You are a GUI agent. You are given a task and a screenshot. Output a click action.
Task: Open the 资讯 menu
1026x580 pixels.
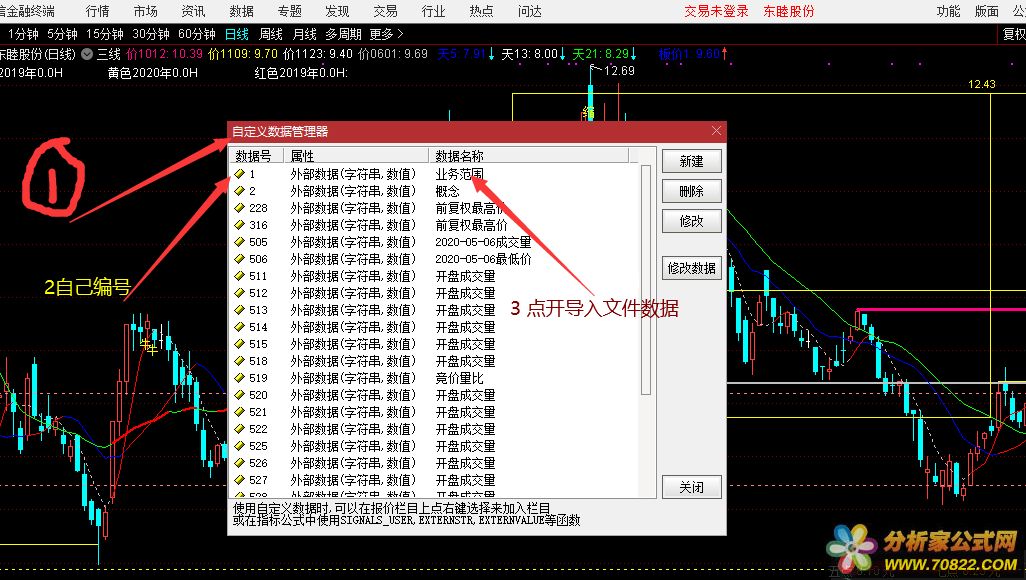coord(193,11)
